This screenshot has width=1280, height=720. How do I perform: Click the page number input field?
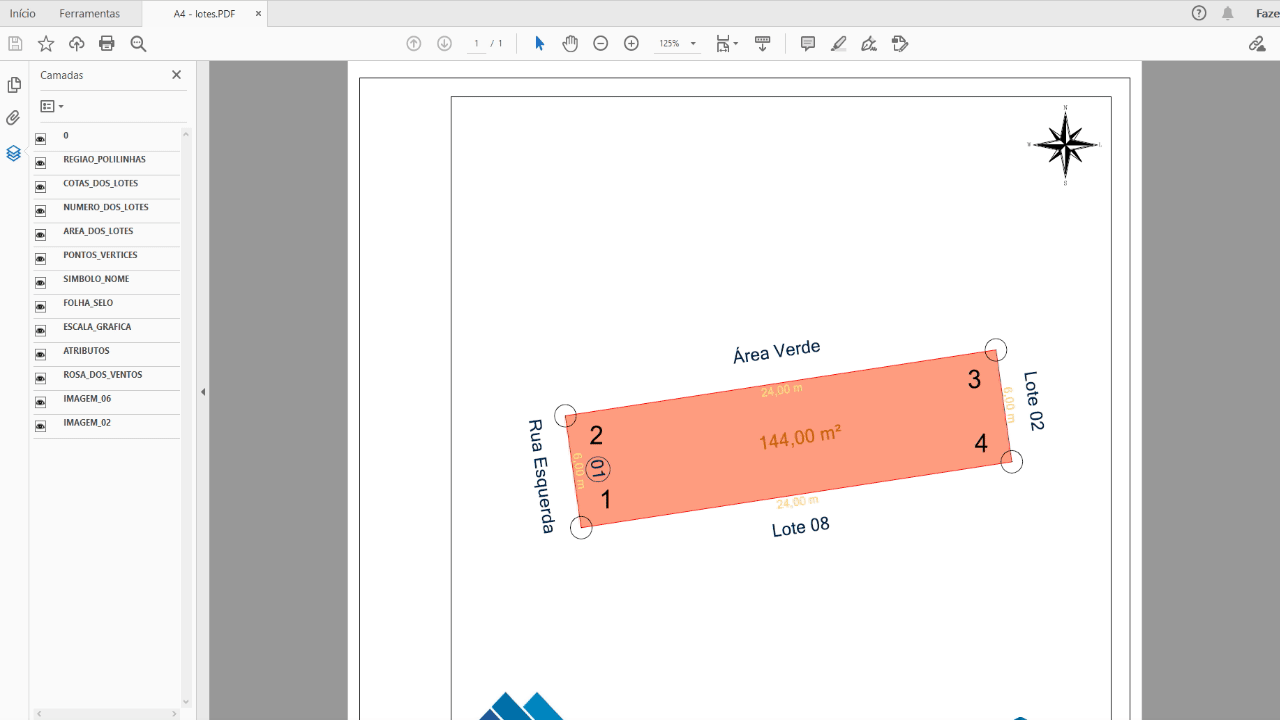477,44
